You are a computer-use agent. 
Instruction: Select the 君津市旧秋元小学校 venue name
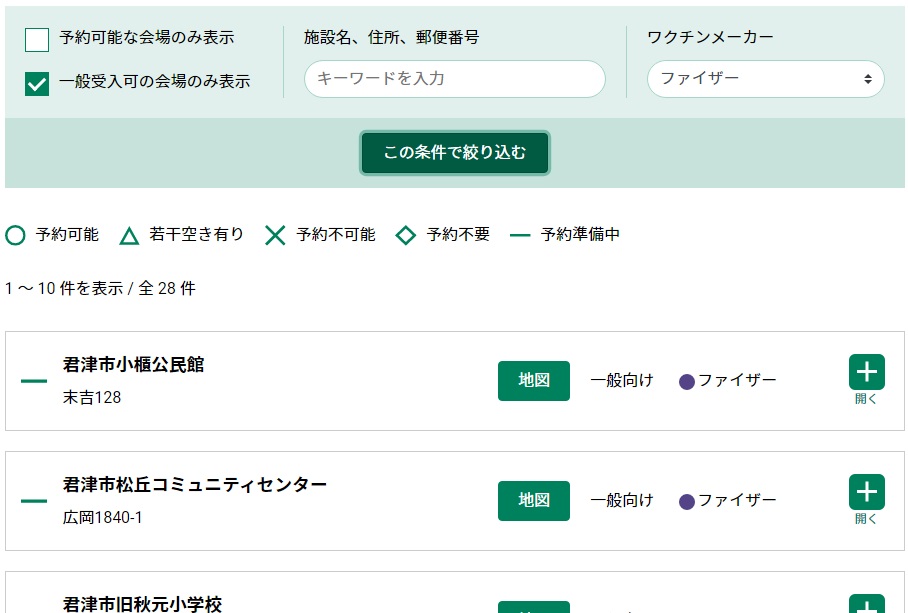142,604
